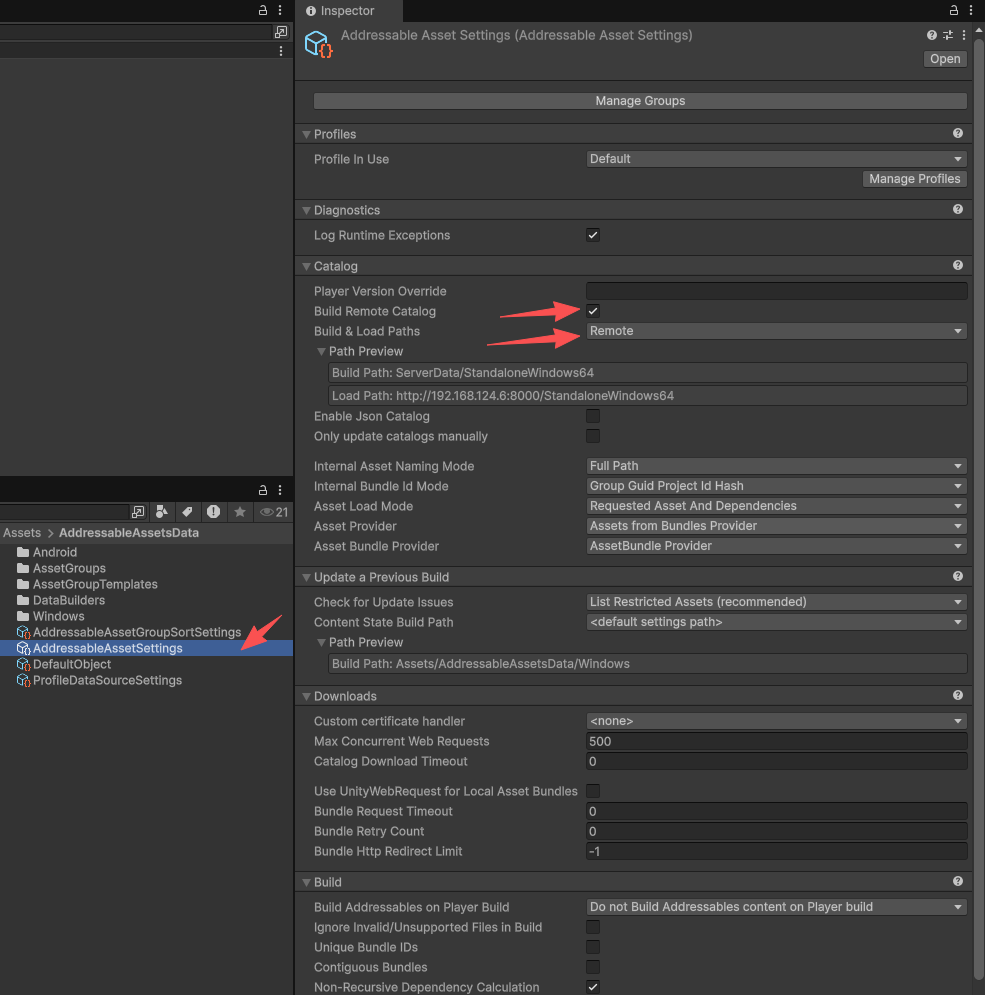
Task: Click the Project panel lock icon
Action: click(263, 490)
